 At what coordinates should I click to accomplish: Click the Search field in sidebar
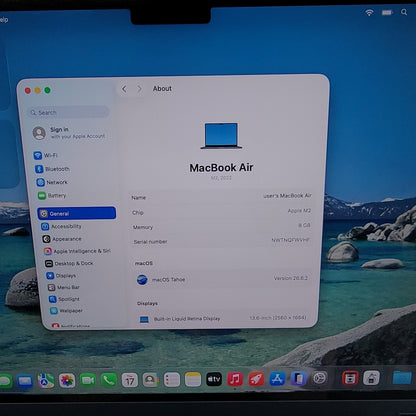coord(68,112)
